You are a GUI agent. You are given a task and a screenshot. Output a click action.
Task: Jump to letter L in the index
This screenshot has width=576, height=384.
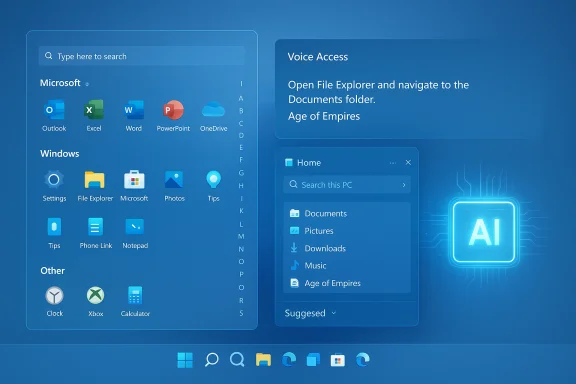(241, 224)
